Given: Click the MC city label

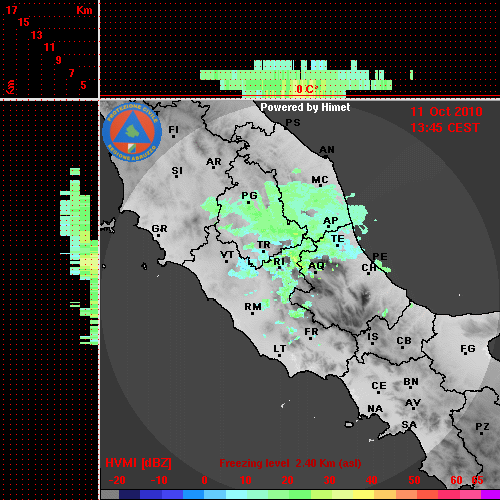Looking at the screenshot, I should pos(320,180).
